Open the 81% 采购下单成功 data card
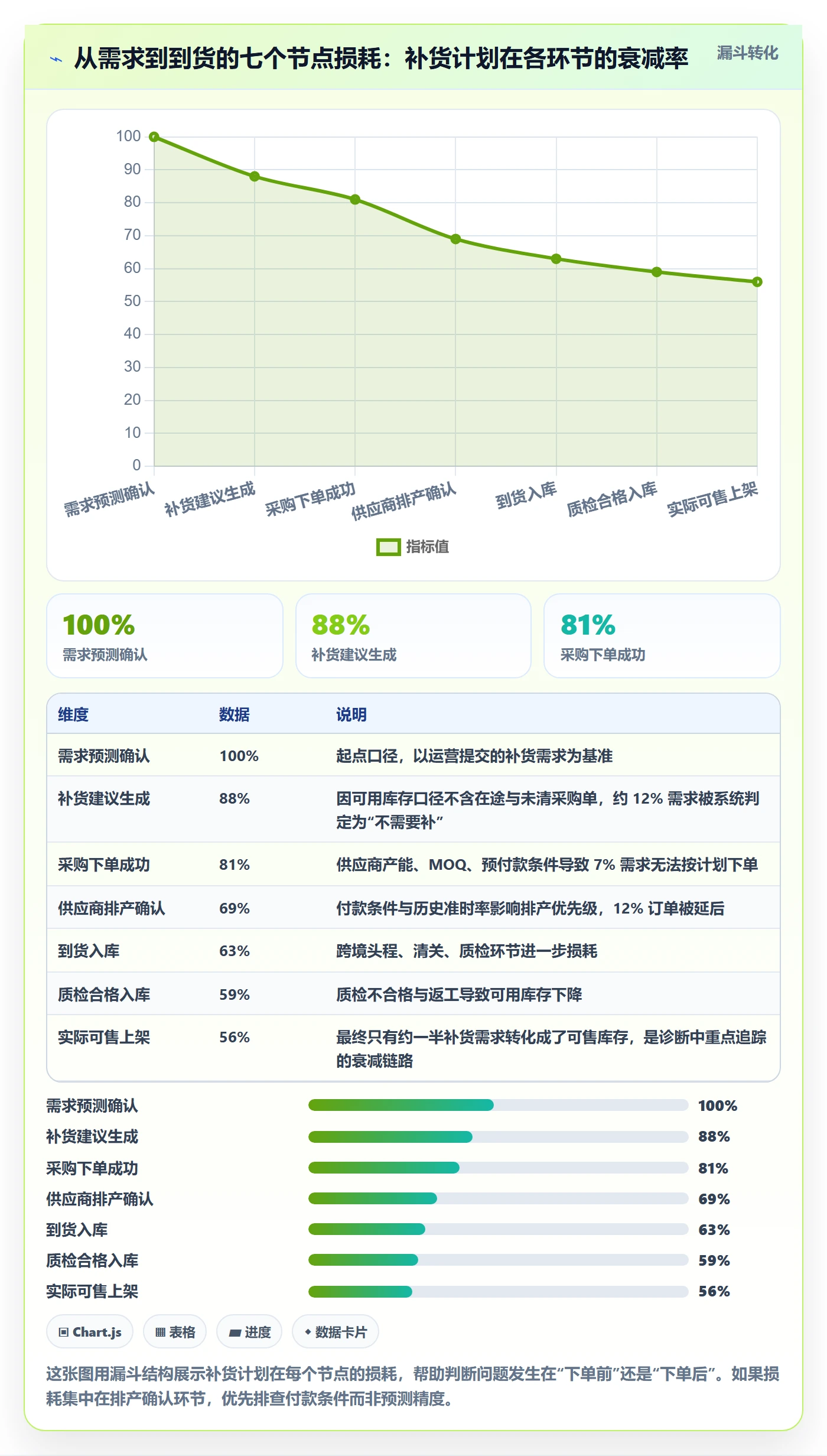 (x=662, y=636)
